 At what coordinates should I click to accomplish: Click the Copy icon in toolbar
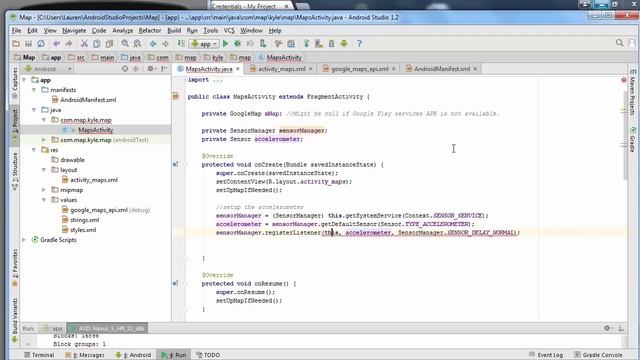pyautogui.click(x=97, y=44)
